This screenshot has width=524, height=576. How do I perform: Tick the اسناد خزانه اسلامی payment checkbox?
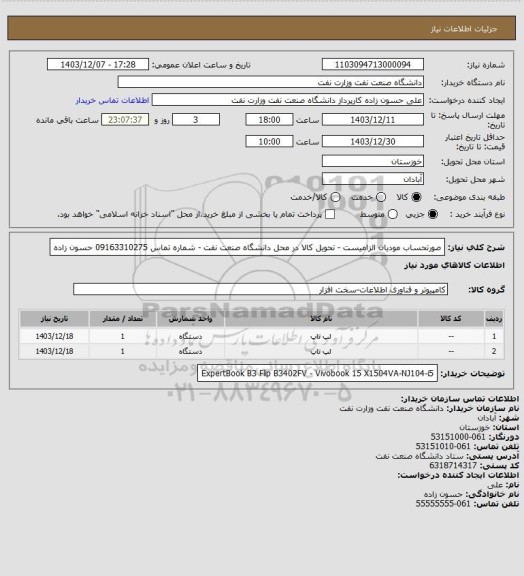tap(330, 214)
